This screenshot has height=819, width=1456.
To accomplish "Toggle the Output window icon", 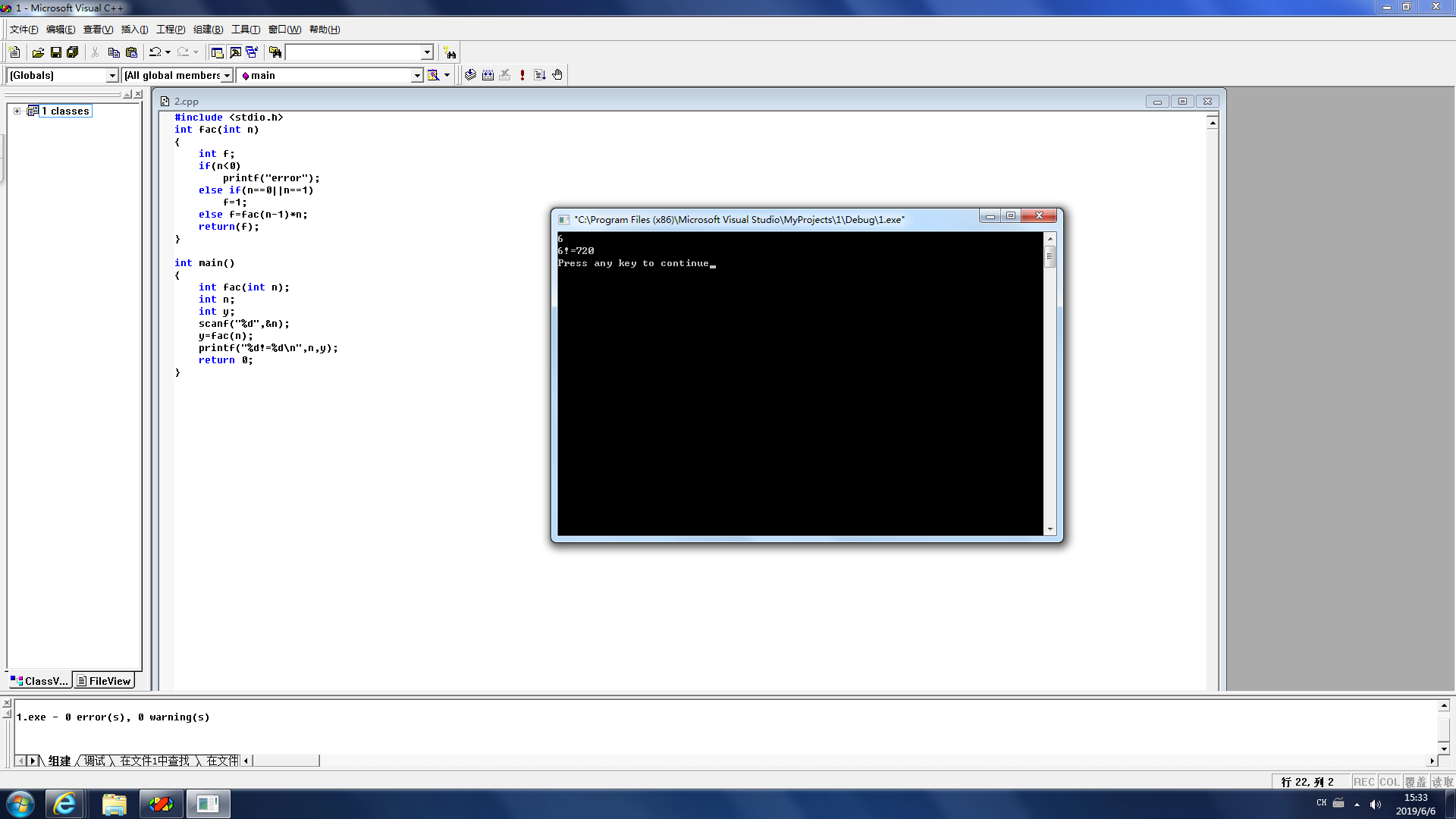I will pos(235,52).
